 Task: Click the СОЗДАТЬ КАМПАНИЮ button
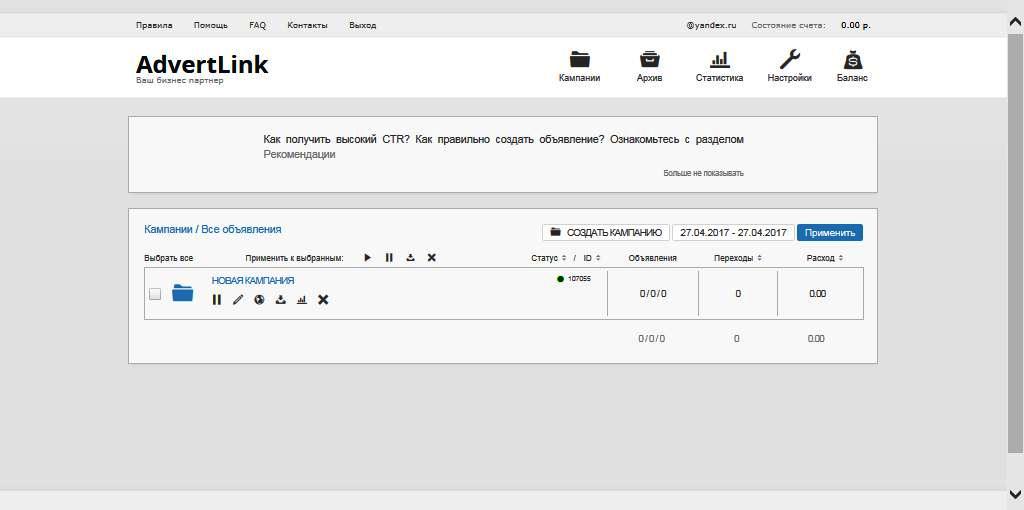click(605, 232)
